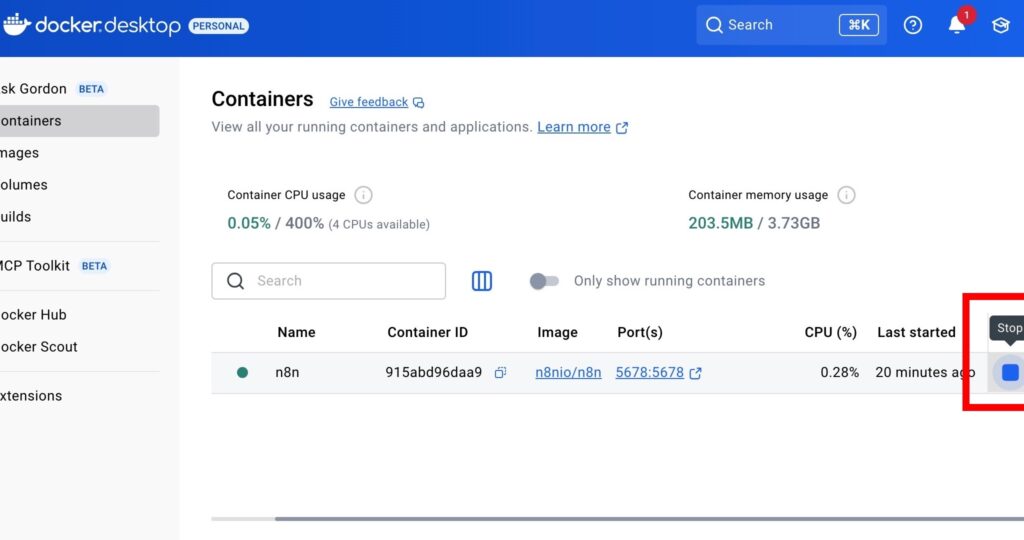1024x540 pixels.
Task: Click the Container memory usage info icon
Action: point(846,195)
